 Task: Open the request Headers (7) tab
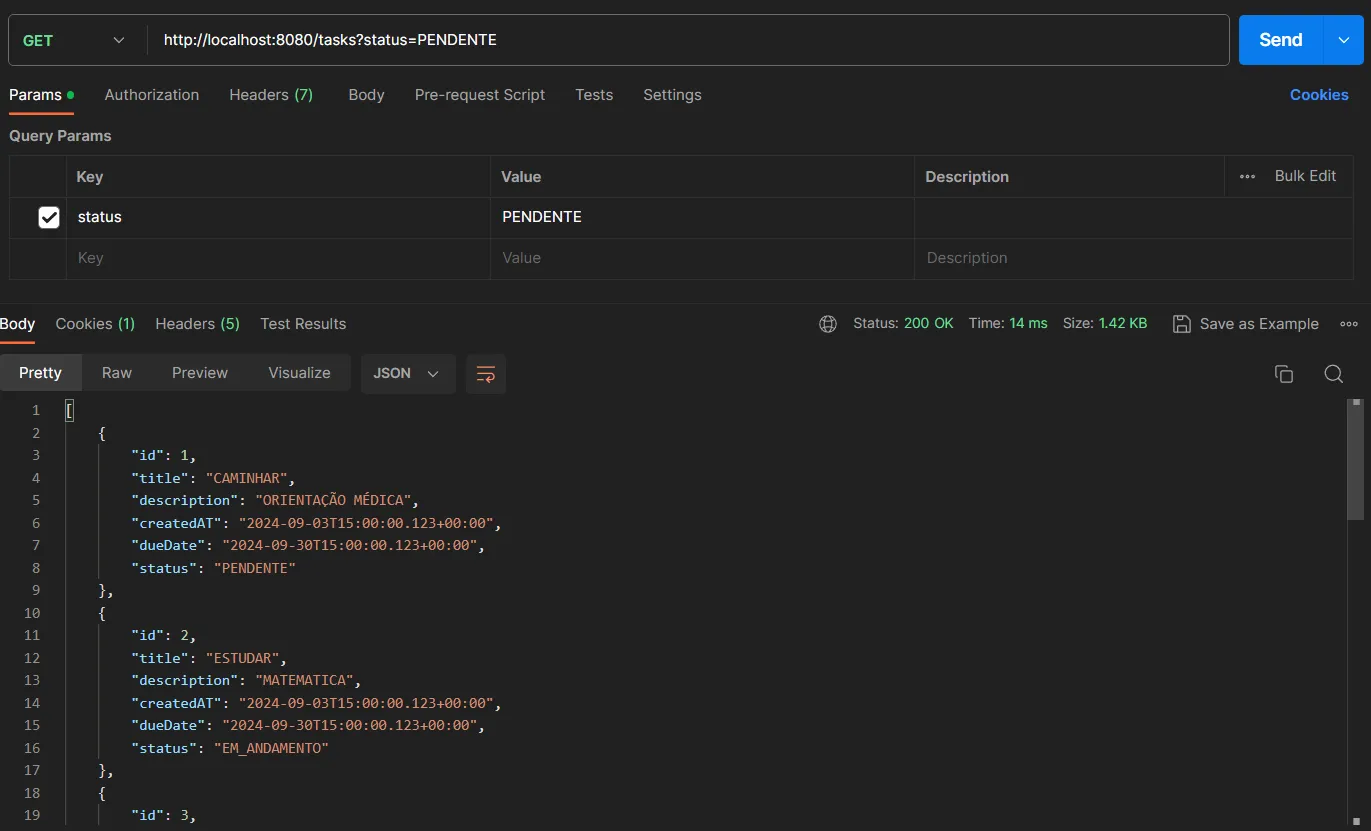(x=271, y=95)
